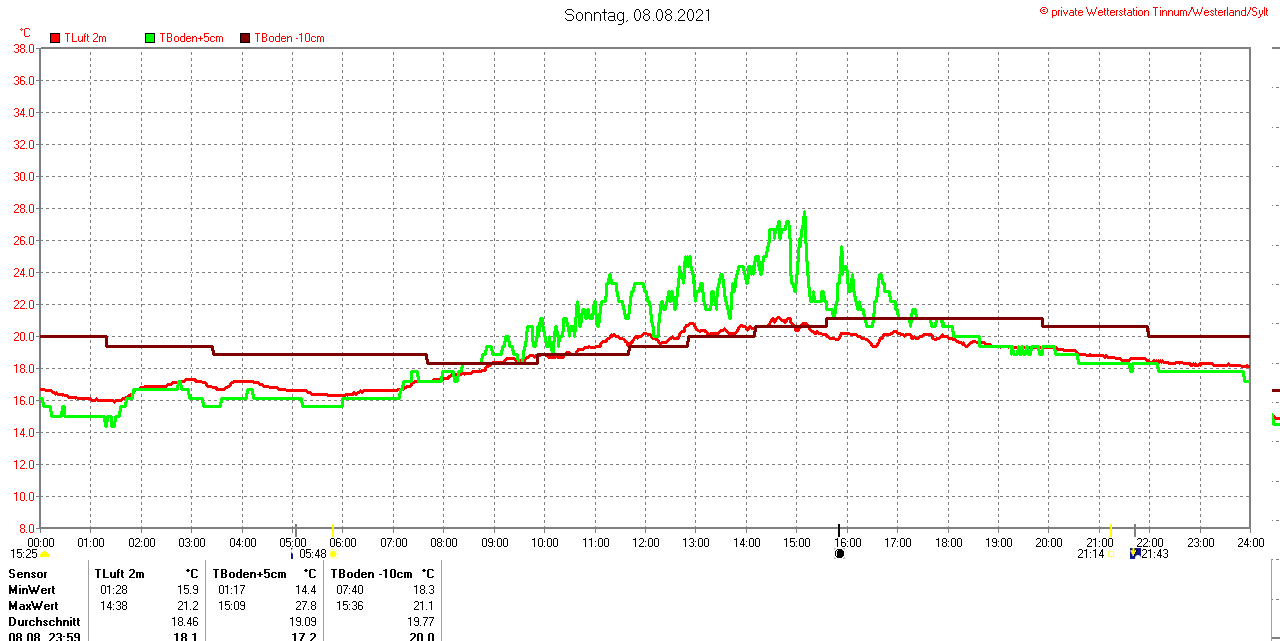This screenshot has width=1280, height=641.
Task: Click the Durchschnitt row label in table
Action: click(x=44, y=621)
